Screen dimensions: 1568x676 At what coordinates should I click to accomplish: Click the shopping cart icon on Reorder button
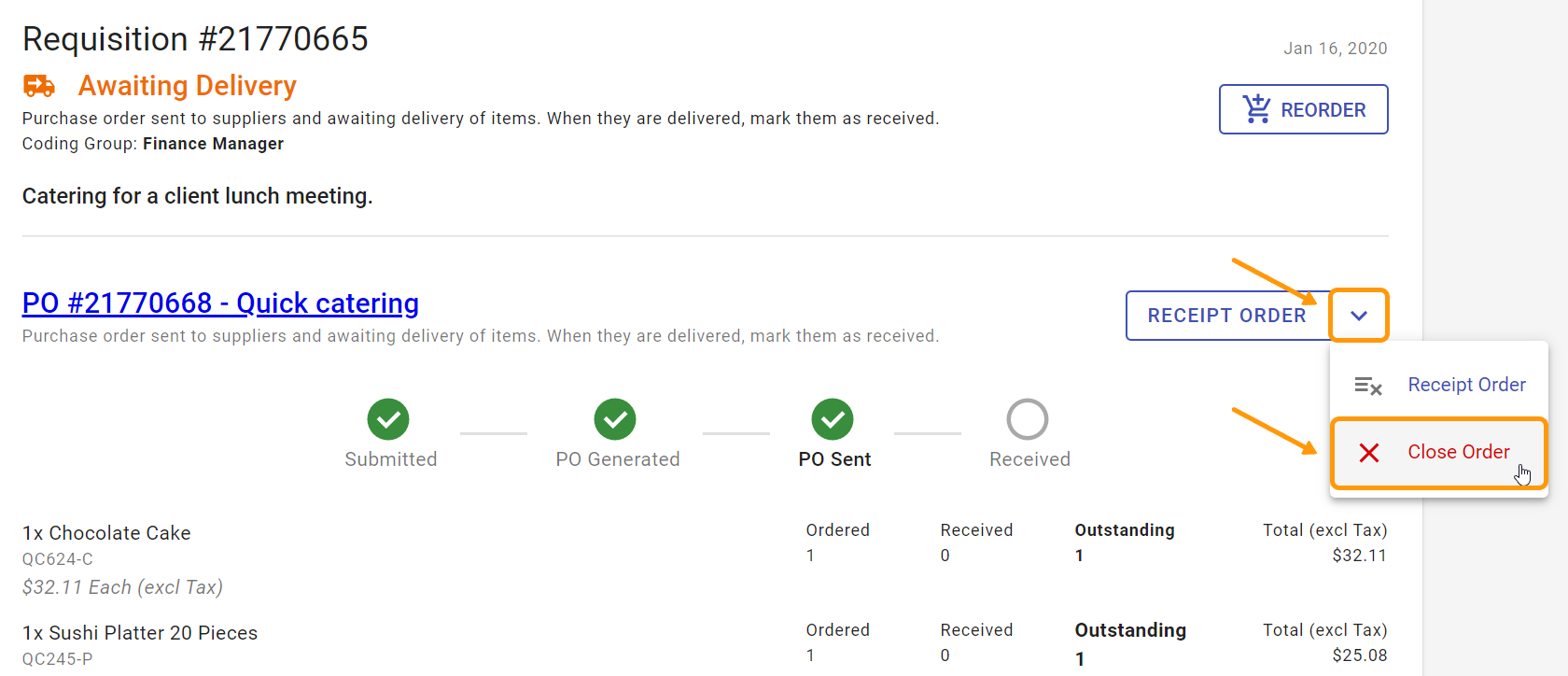(x=1256, y=109)
